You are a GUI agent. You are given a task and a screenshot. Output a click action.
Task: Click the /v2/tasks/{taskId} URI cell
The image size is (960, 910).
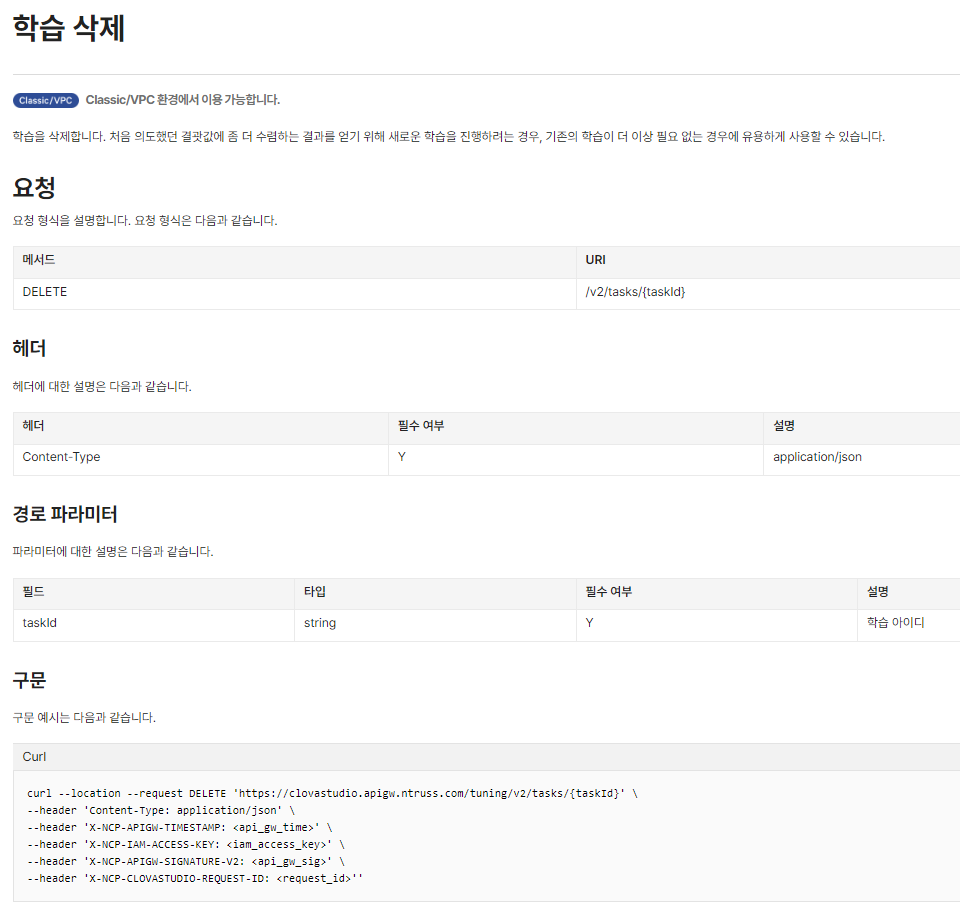click(768, 292)
